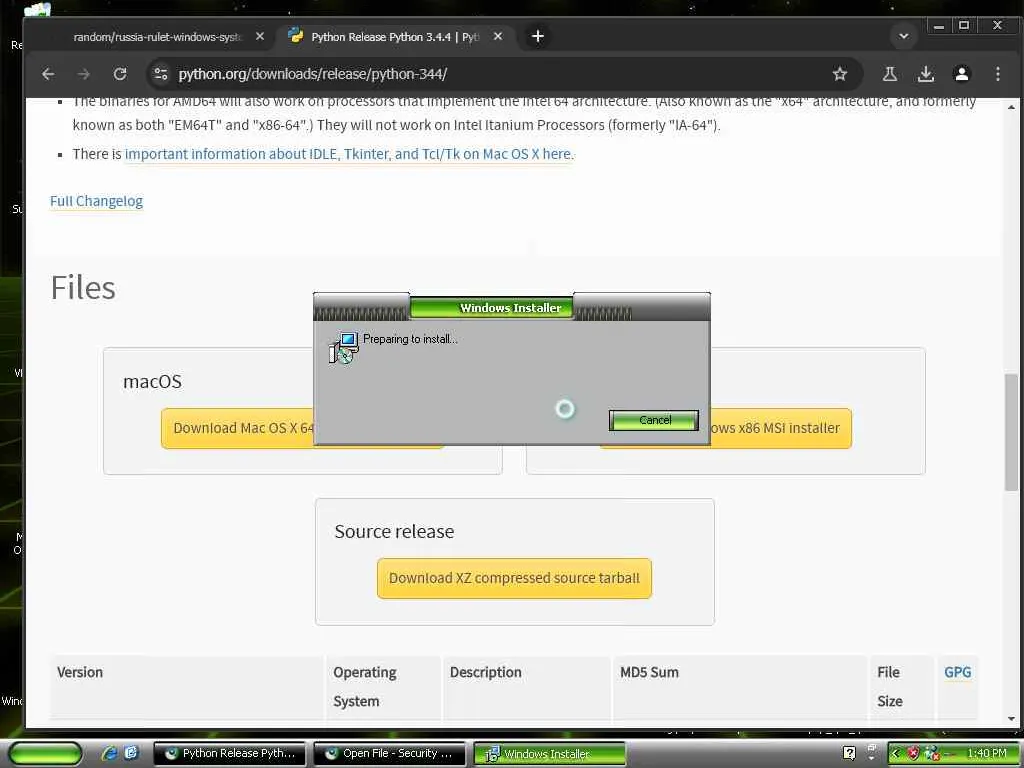The image size is (1024, 768).
Task: Expand the tab search dropdown
Action: pos(904,37)
